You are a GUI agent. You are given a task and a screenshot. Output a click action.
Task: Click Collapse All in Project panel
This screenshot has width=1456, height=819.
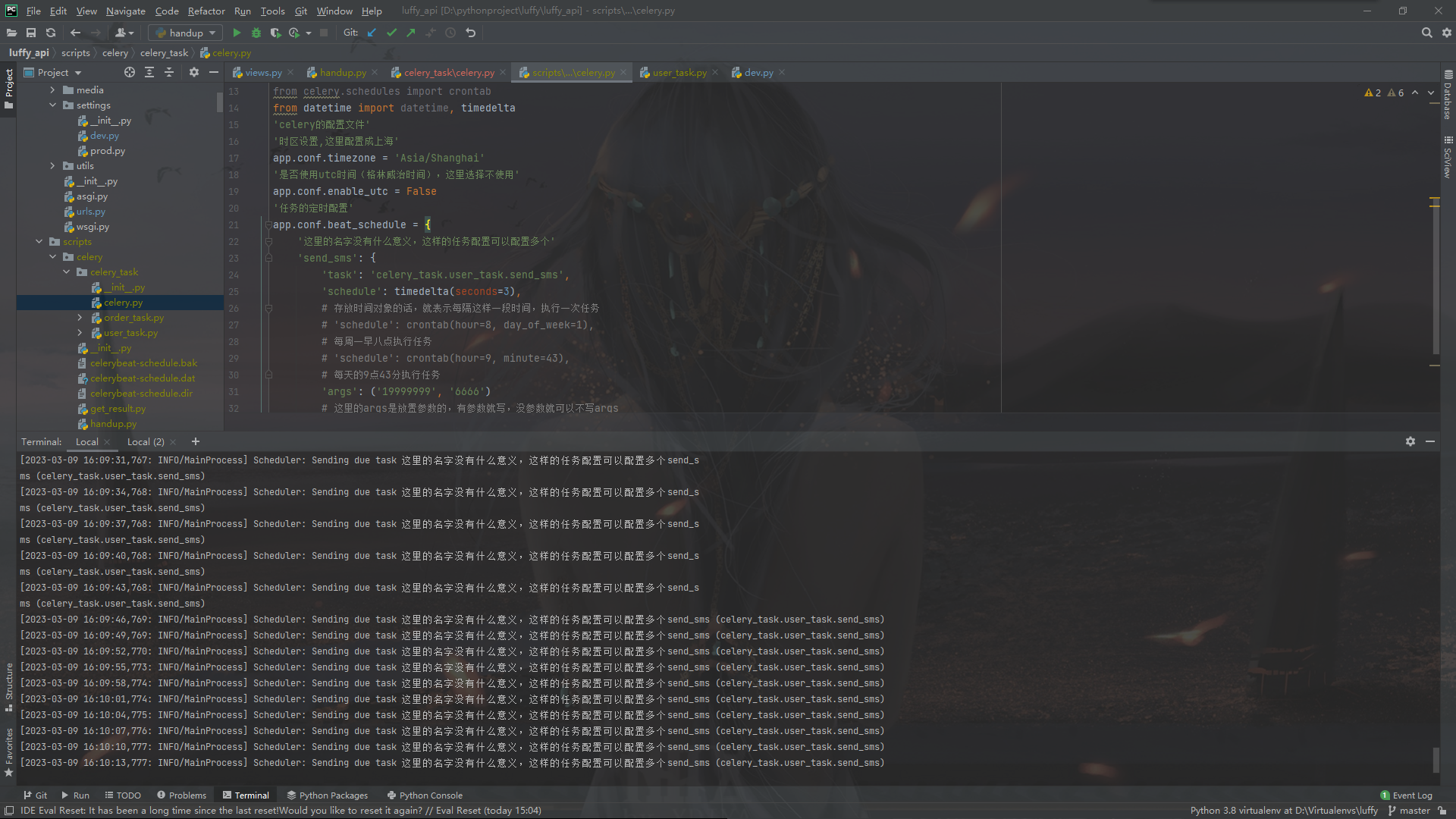click(x=169, y=72)
